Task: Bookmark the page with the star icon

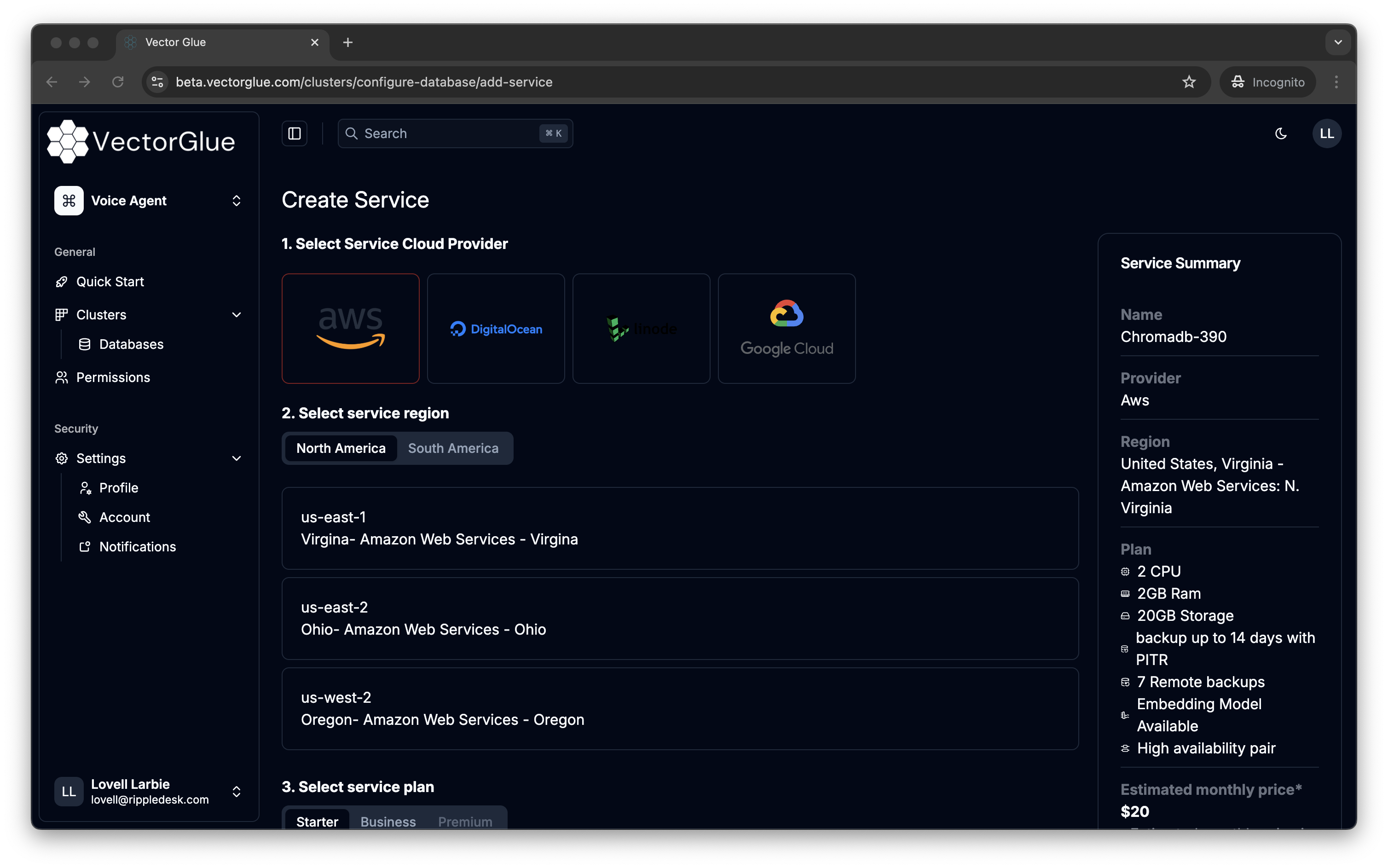Action: tap(1189, 82)
